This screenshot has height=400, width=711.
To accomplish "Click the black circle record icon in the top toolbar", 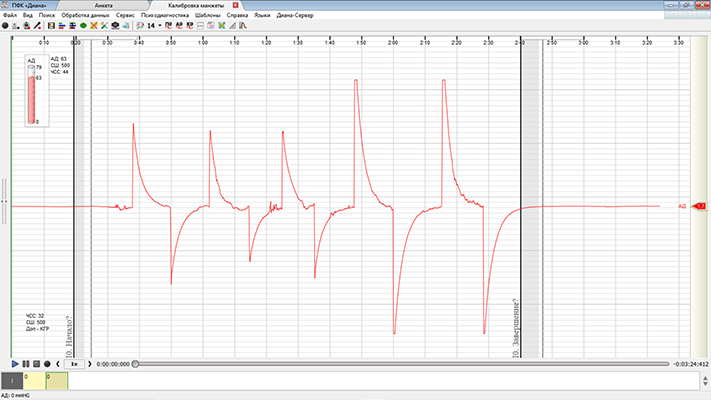I will click(5, 26).
